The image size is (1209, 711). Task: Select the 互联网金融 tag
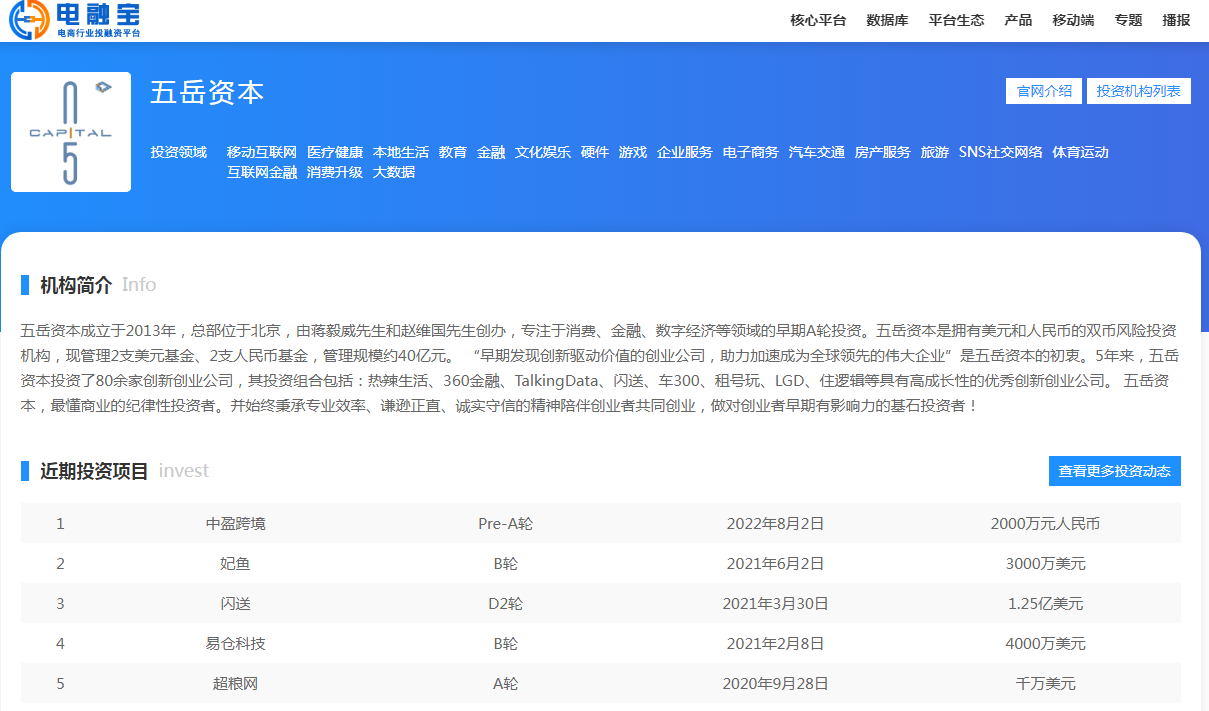tap(262, 172)
